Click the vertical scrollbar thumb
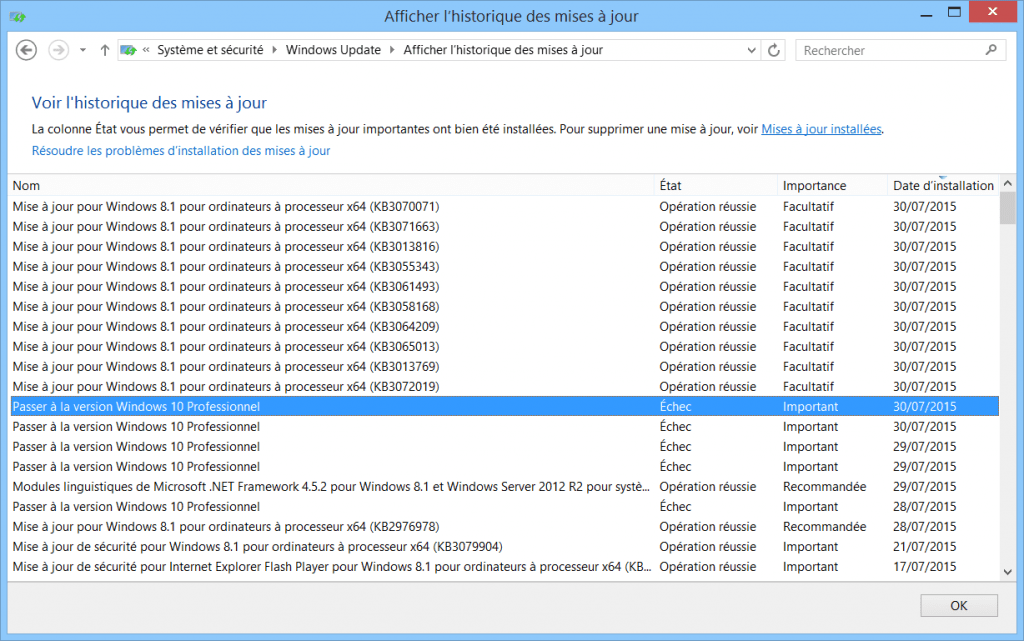This screenshot has height=641, width=1024. click(1008, 208)
